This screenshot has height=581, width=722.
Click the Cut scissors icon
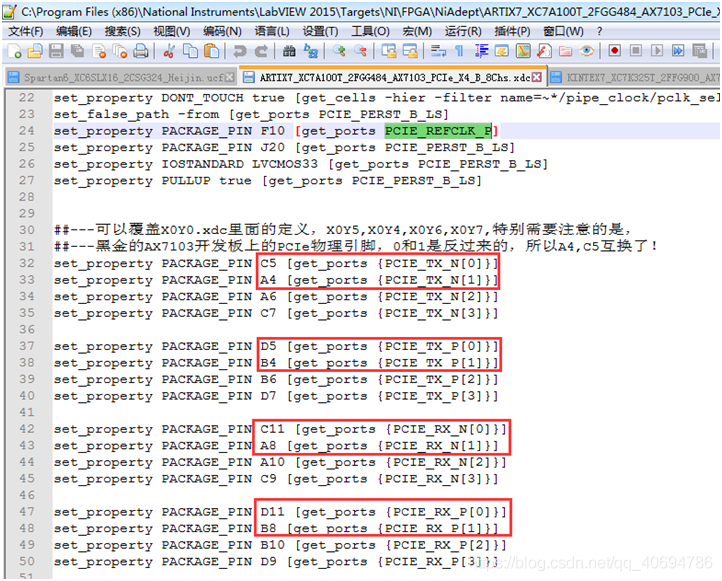167,51
